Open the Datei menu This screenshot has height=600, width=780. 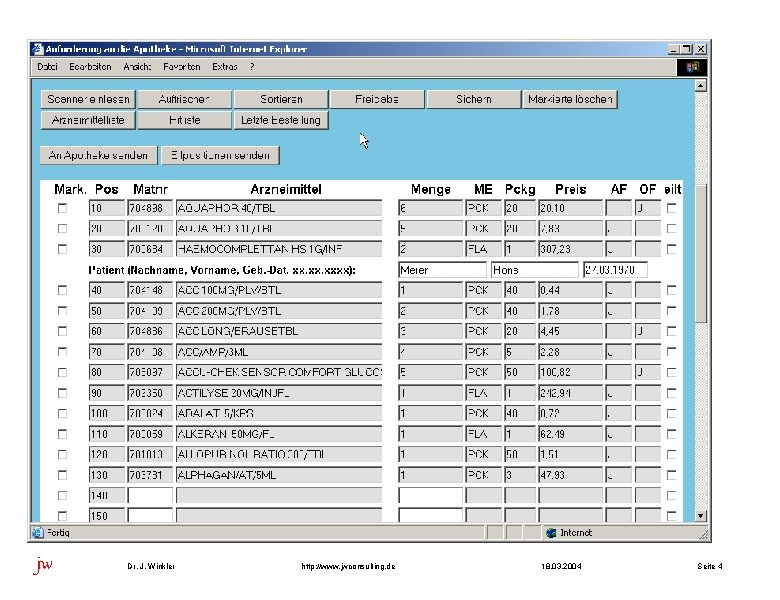point(47,67)
